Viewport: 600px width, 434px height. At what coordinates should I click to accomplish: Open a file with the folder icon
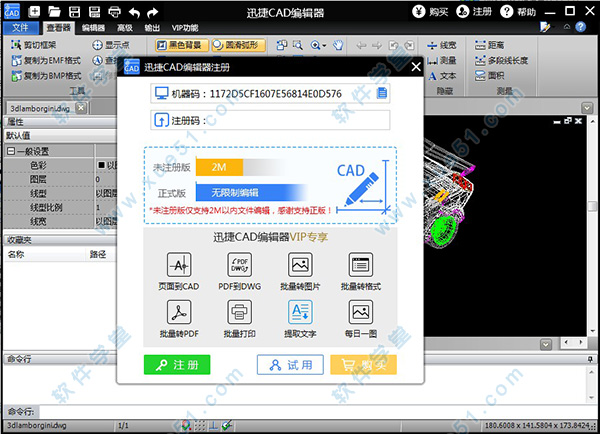click(54, 12)
